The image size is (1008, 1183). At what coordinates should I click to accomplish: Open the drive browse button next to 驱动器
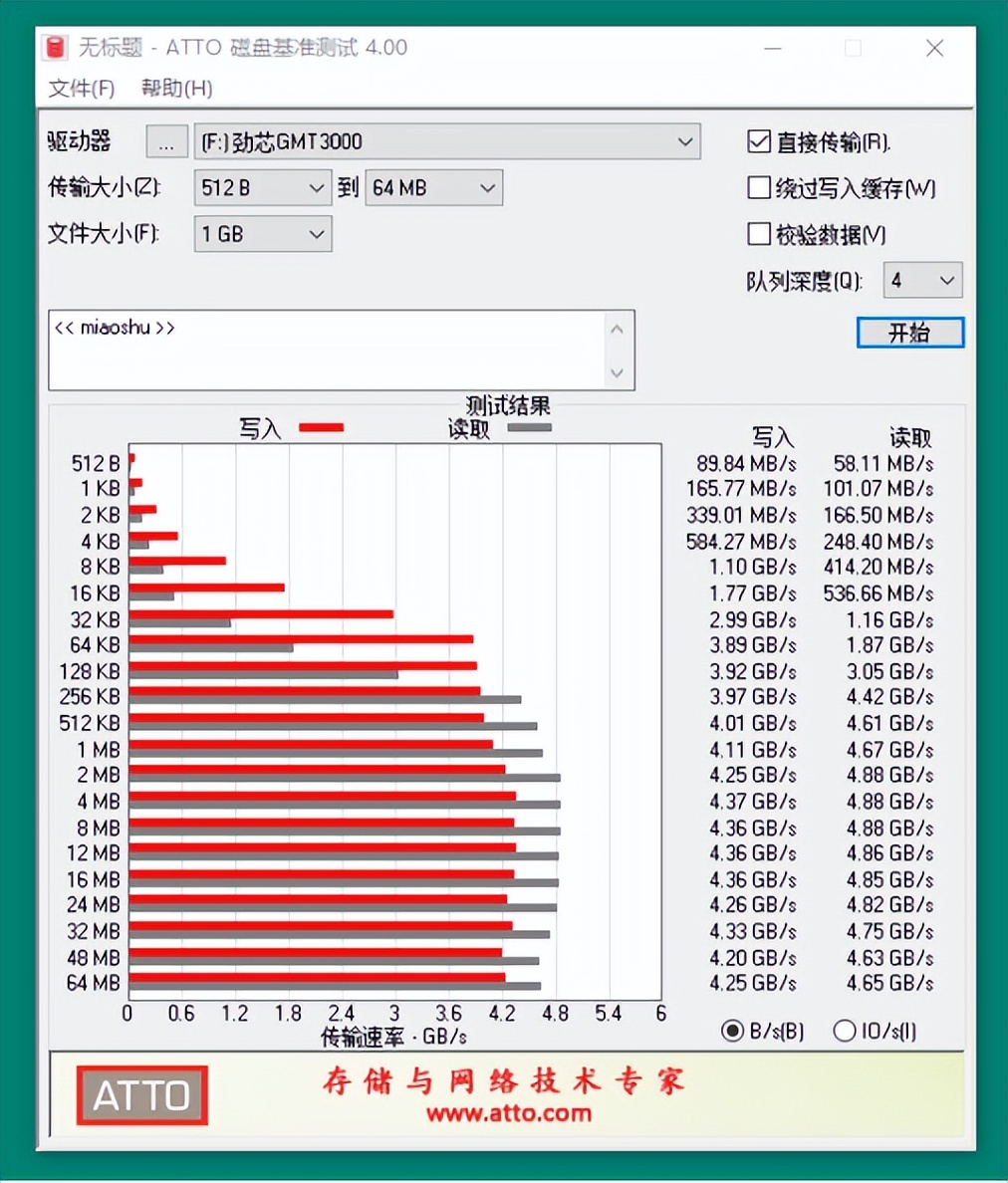[165, 141]
